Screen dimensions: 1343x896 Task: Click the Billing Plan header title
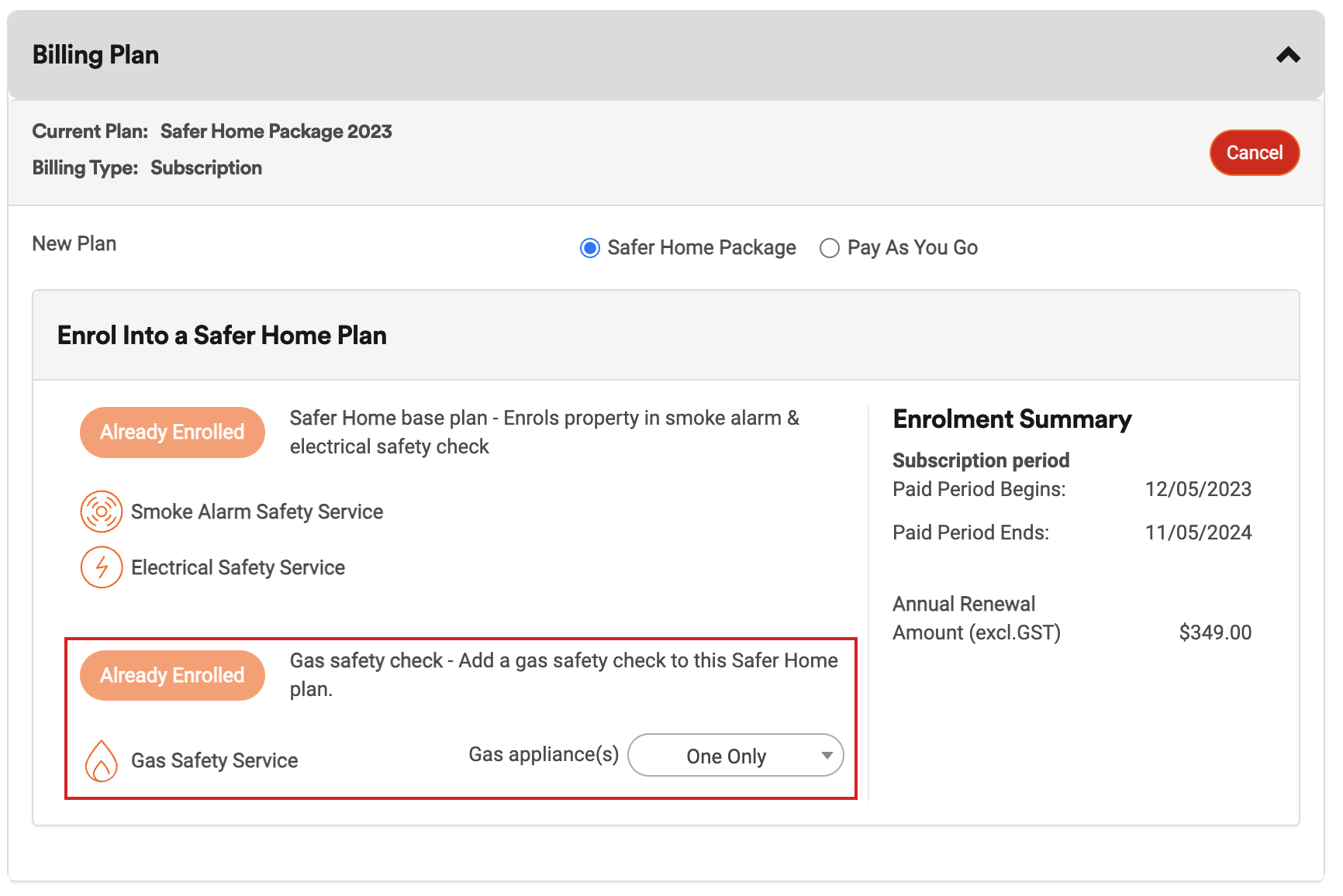(x=95, y=55)
